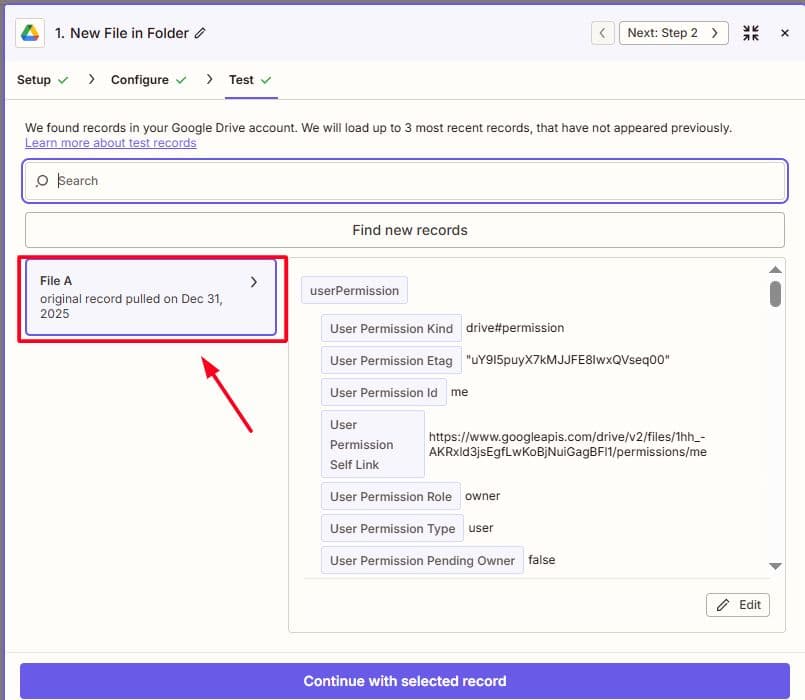Click the pencil icon to rename the step

200,33
